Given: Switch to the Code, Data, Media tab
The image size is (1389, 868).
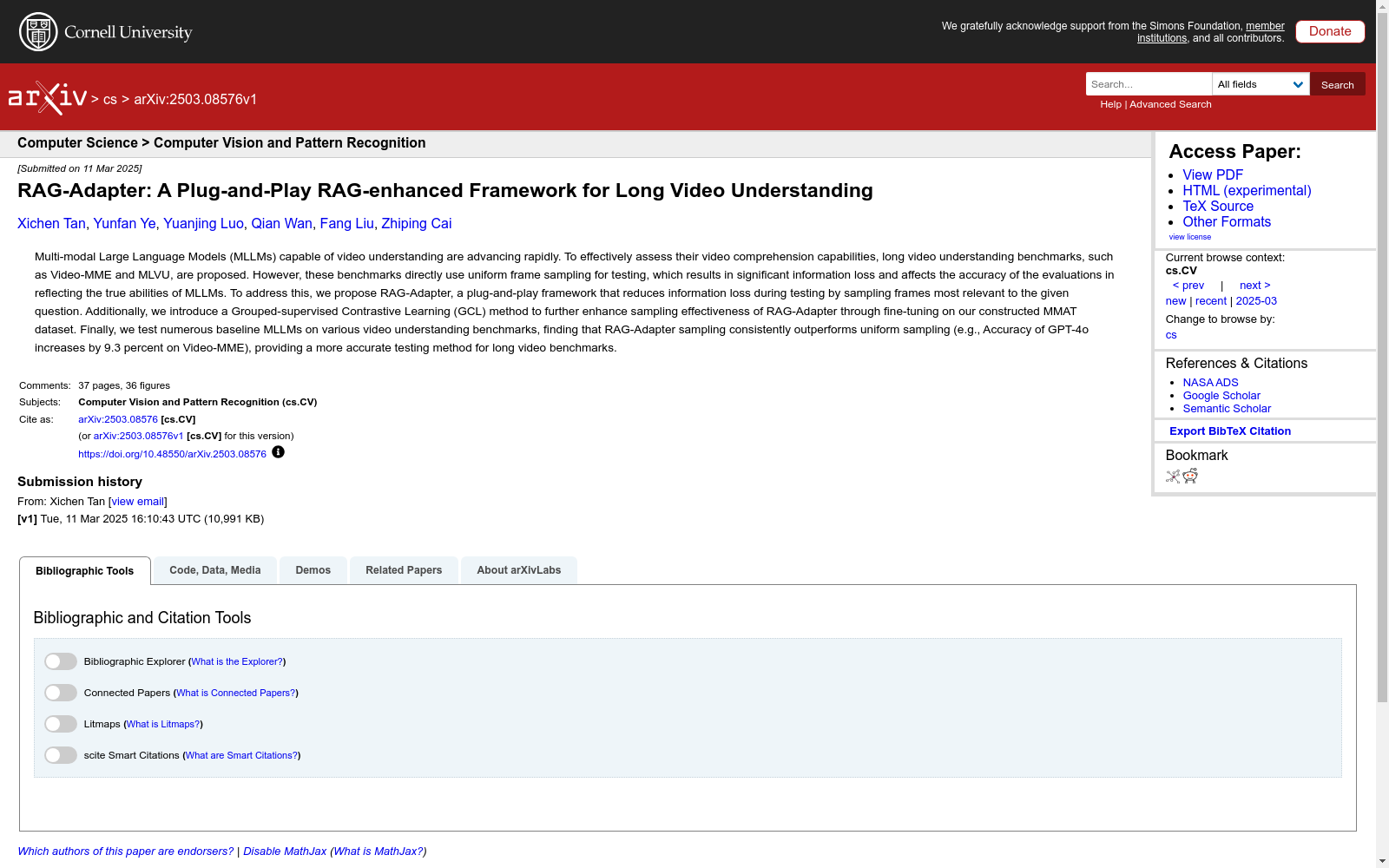Looking at the screenshot, I should click(x=215, y=570).
